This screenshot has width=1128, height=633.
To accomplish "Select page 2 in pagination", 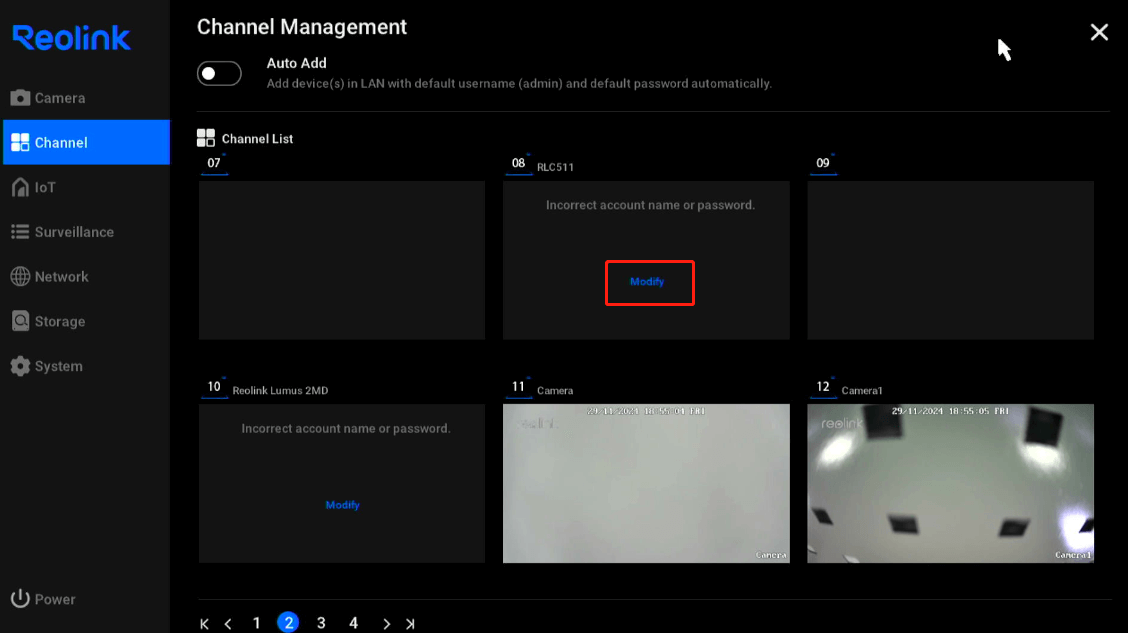I will coord(288,622).
